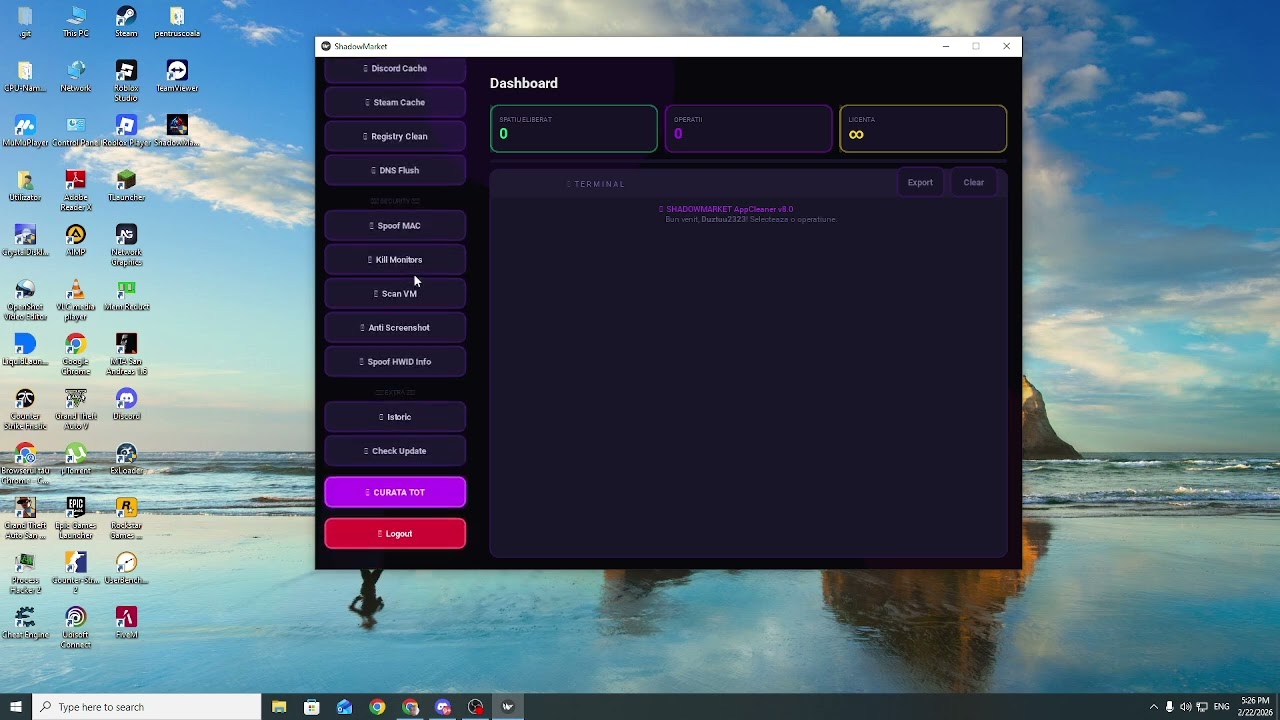Viewport: 1280px width, 720px height.
Task: Select the Grand Theft Auto V icon
Action: pyautogui.click(x=76, y=409)
